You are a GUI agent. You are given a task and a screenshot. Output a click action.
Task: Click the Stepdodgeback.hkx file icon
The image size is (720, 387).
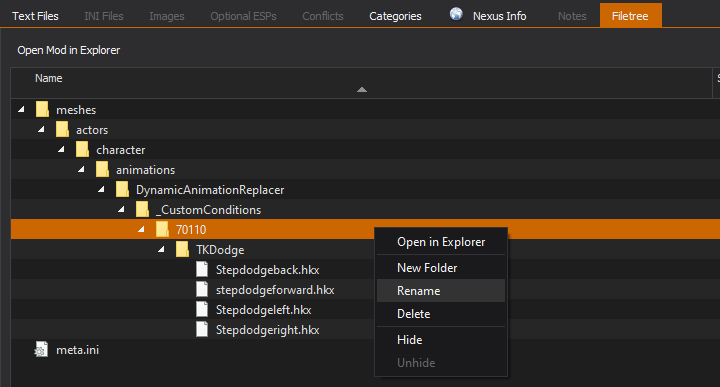(x=202, y=269)
